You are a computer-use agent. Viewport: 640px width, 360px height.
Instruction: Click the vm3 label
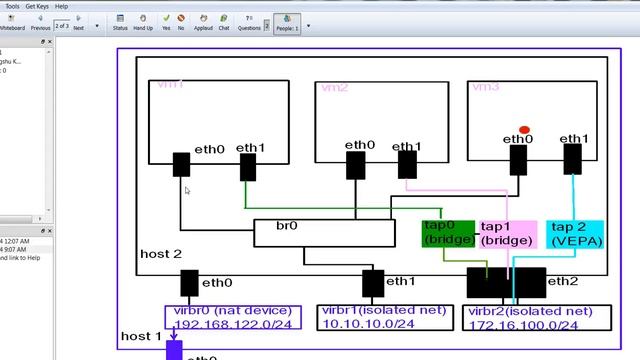pos(486,87)
